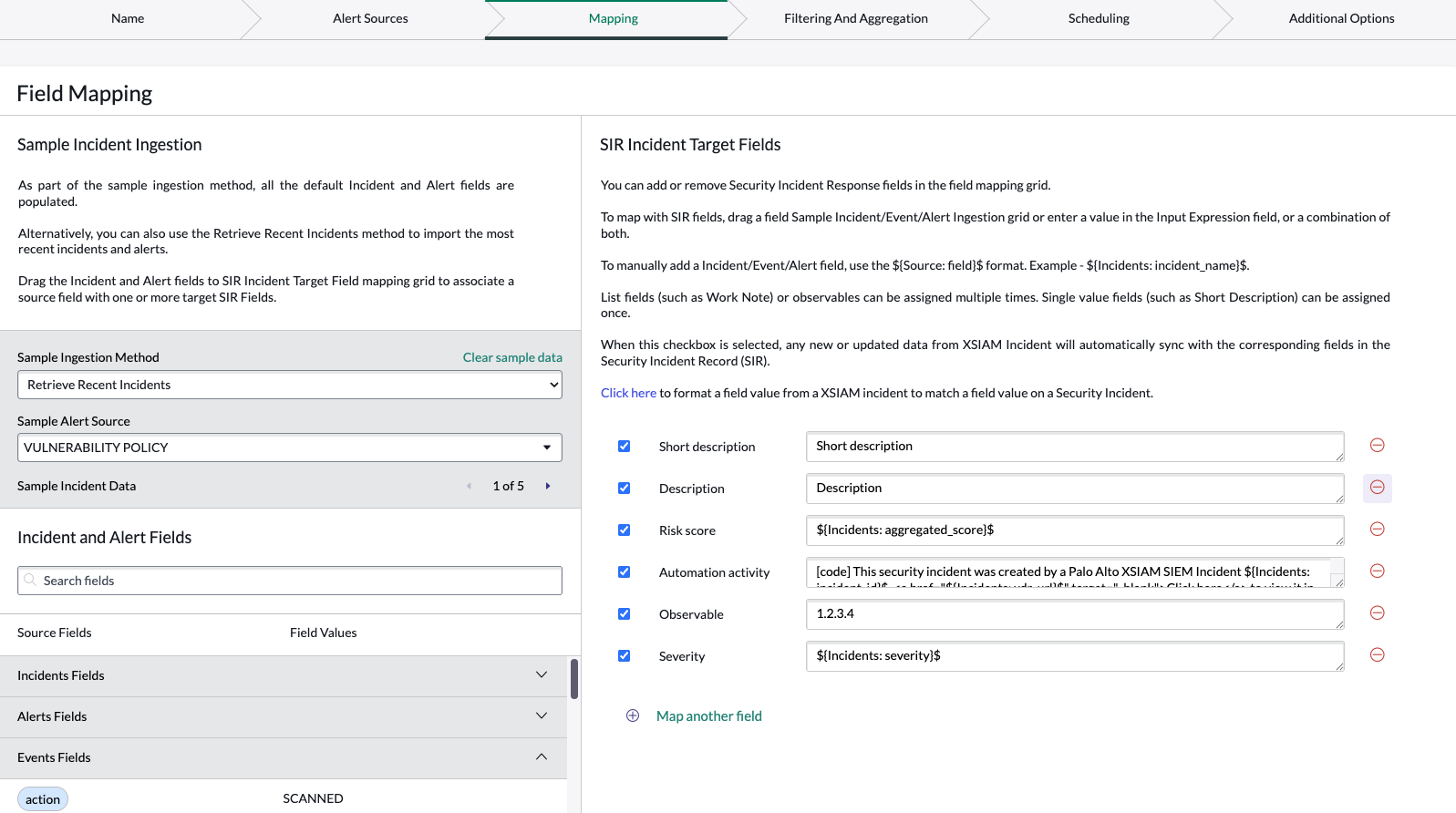Go to the Name step tab
The height and width of the screenshot is (813, 1456).
128,18
